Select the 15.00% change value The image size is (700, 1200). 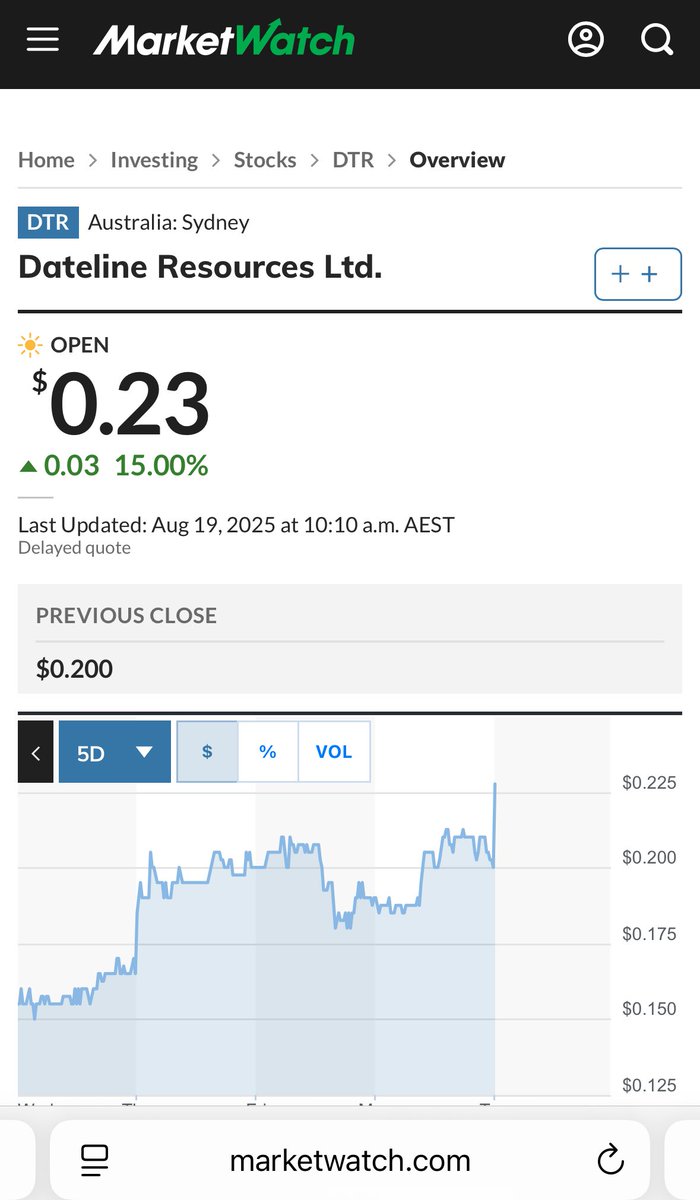[161, 465]
